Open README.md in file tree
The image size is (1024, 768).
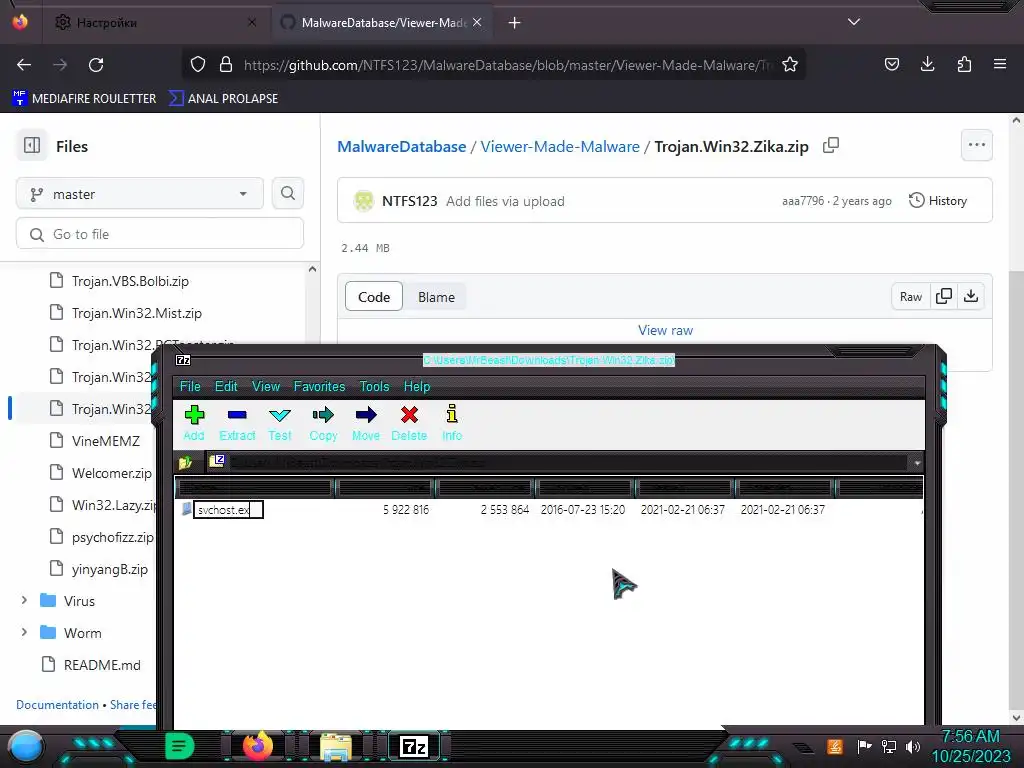pyautogui.click(x=102, y=665)
